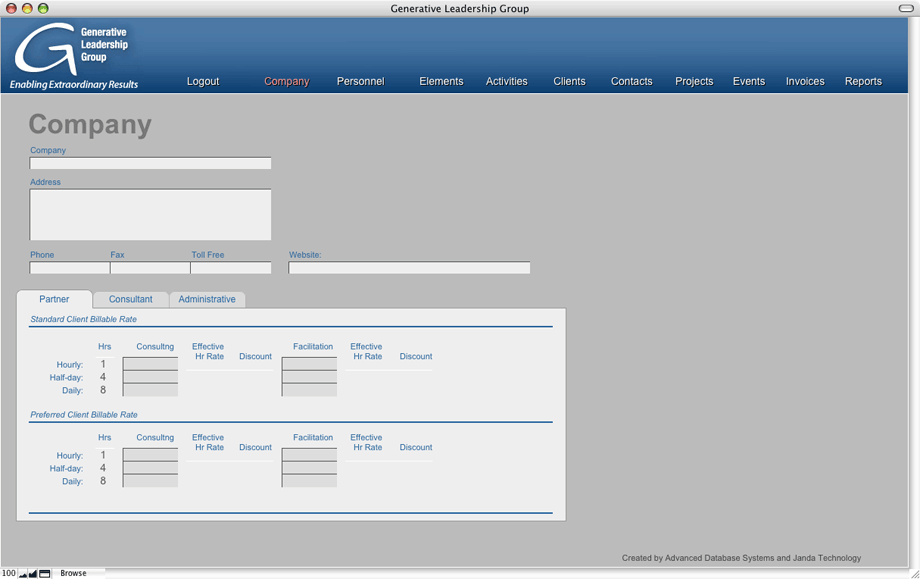Screen dimensions: 920x579
Task: Click Standard rate Daily Facilitation field
Action: 309,390
